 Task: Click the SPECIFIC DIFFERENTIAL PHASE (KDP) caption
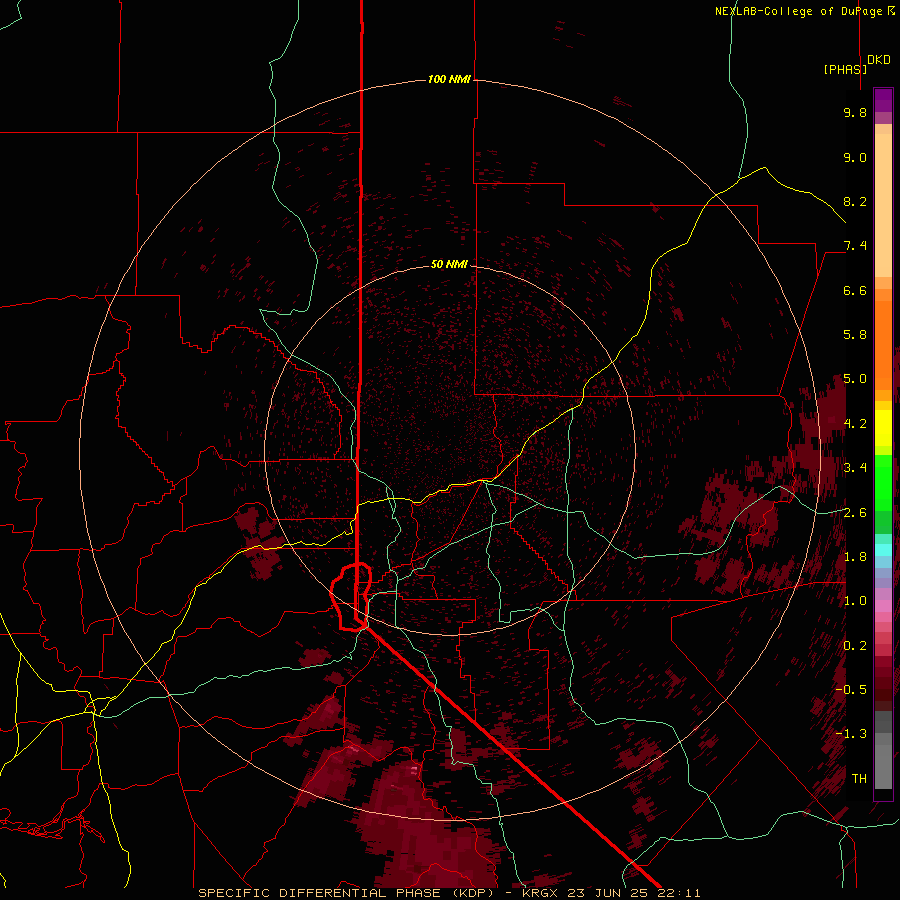click(x=346, y=893)
